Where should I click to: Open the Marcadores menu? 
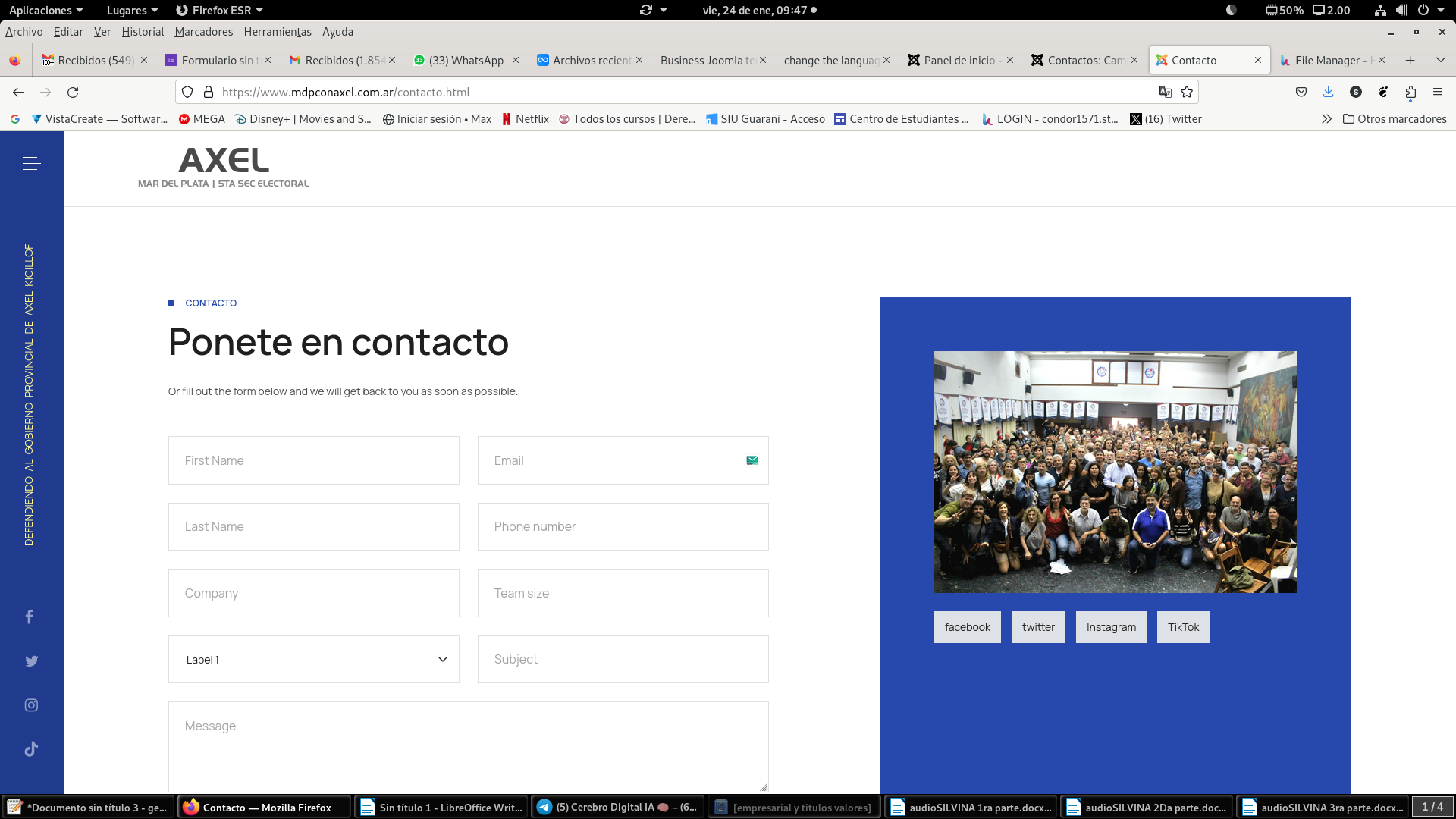(203, 32)
